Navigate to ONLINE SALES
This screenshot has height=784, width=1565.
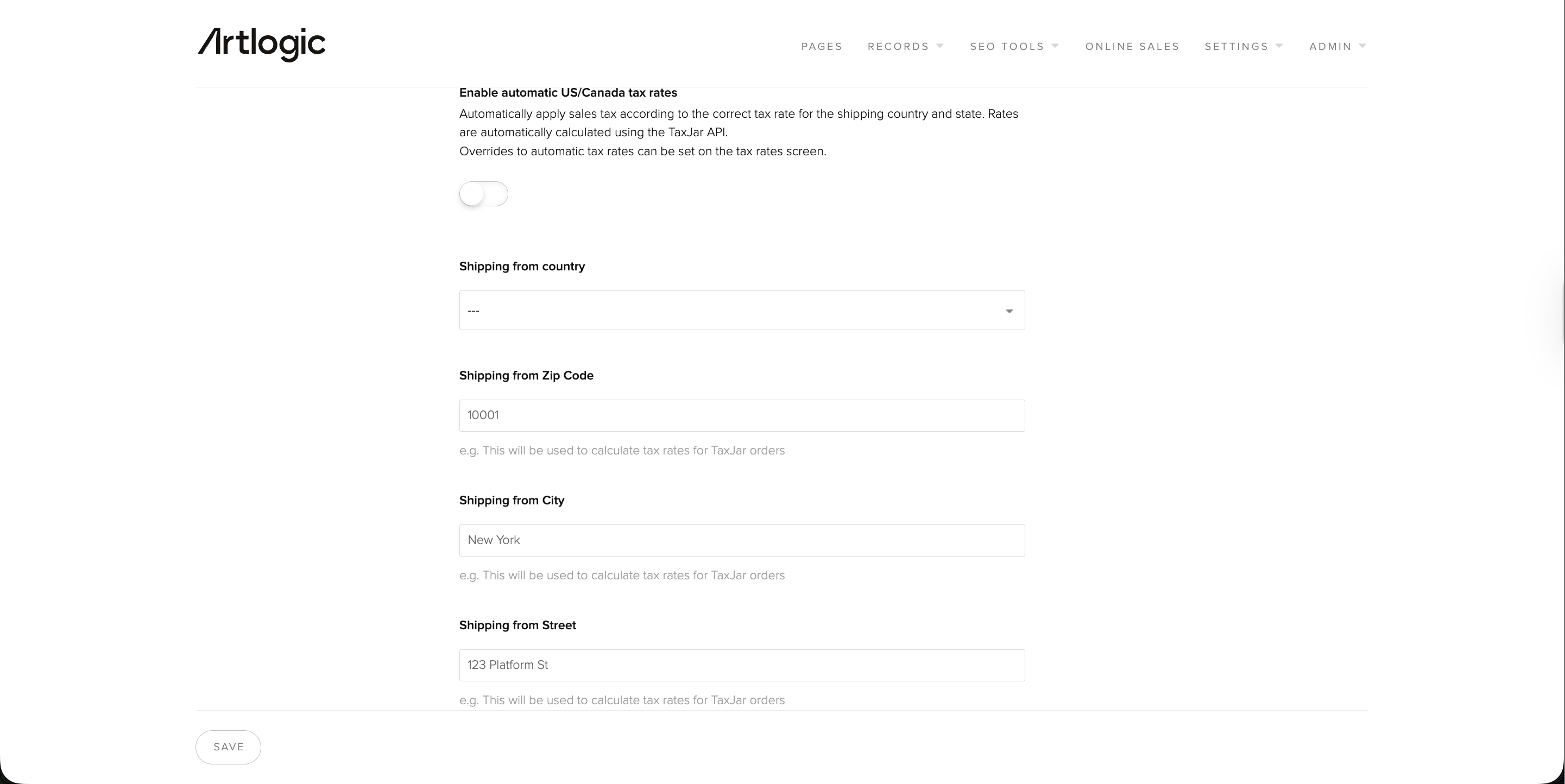(x=1132, y=47)
